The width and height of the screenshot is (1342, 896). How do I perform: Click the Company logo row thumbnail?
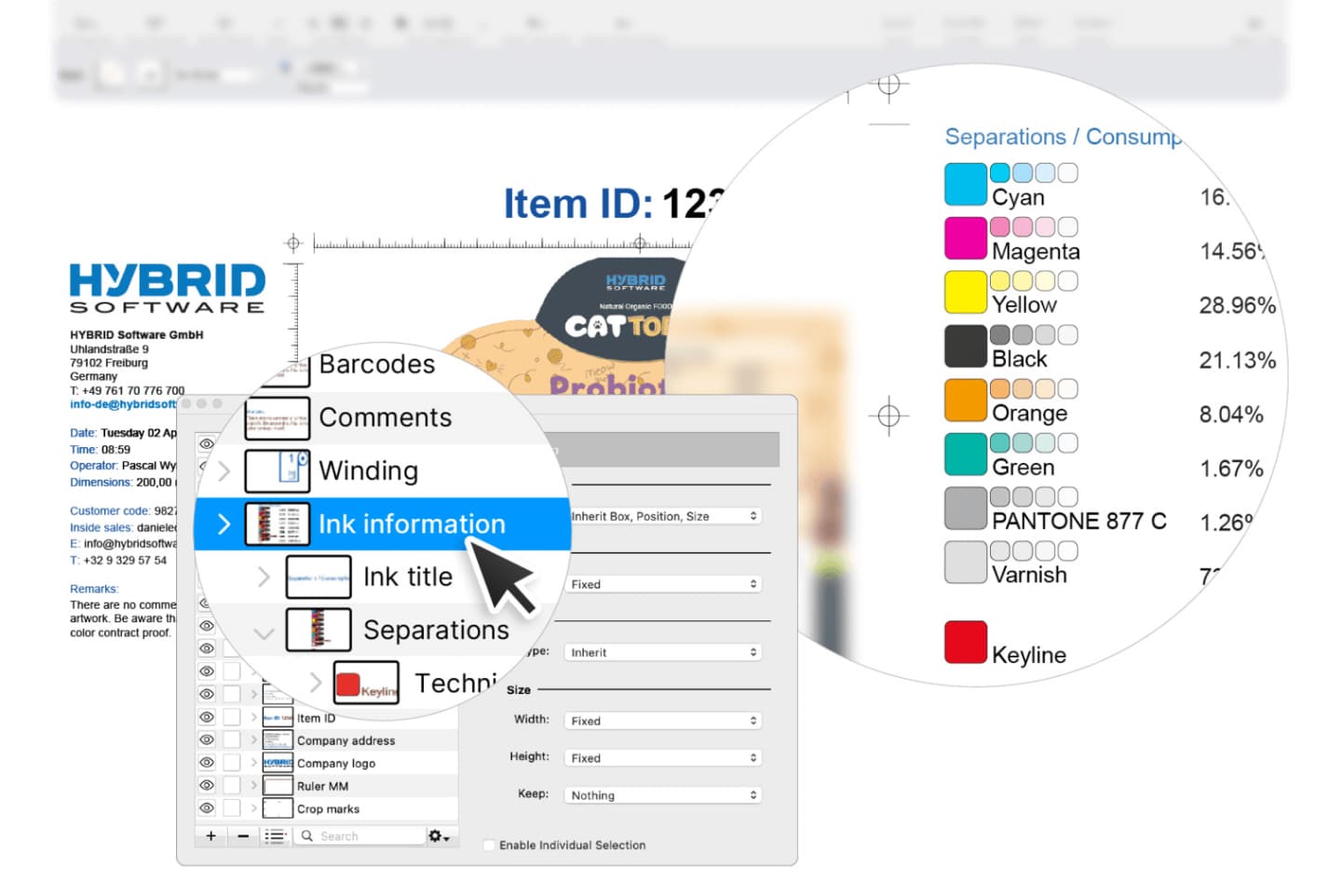click(x=278, y=762)
